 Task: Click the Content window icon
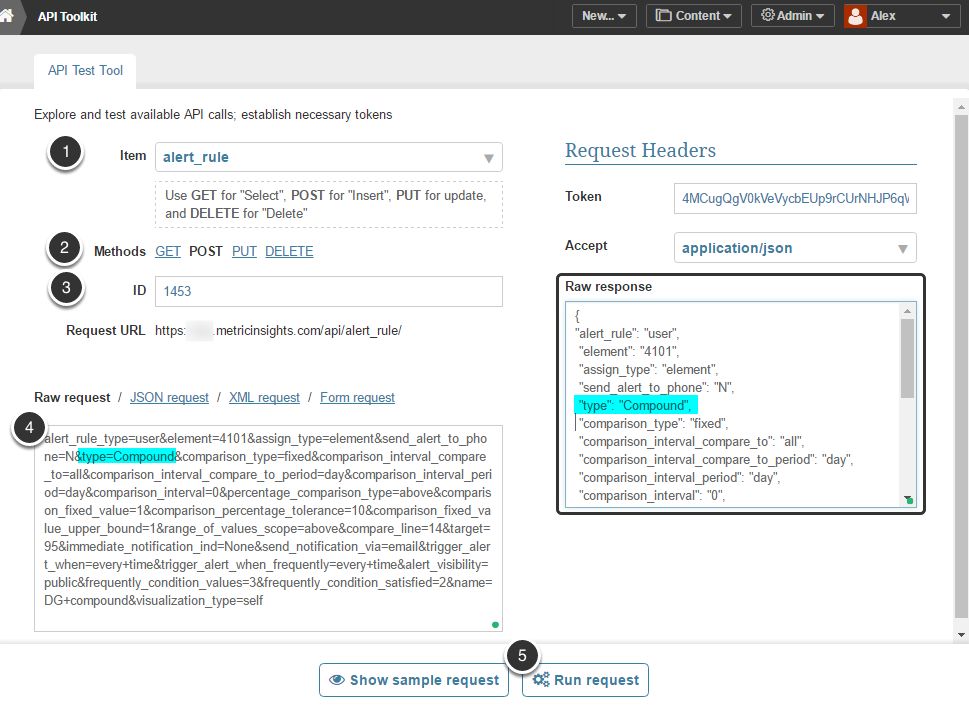(664, 16)
